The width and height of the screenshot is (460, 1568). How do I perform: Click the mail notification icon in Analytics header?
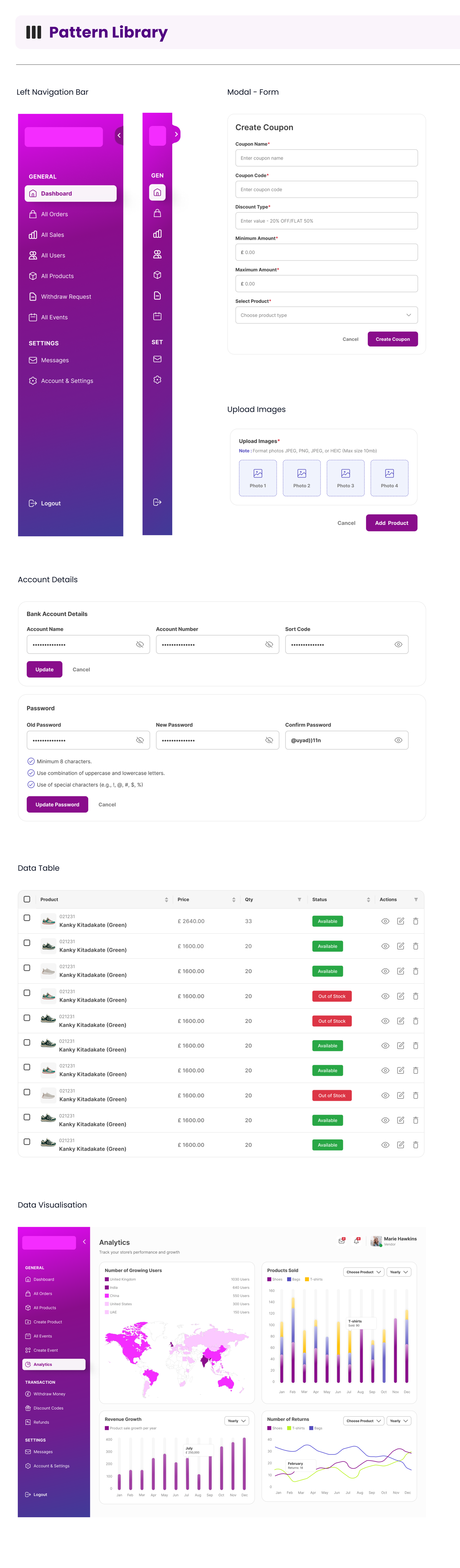pos(342,1240)
